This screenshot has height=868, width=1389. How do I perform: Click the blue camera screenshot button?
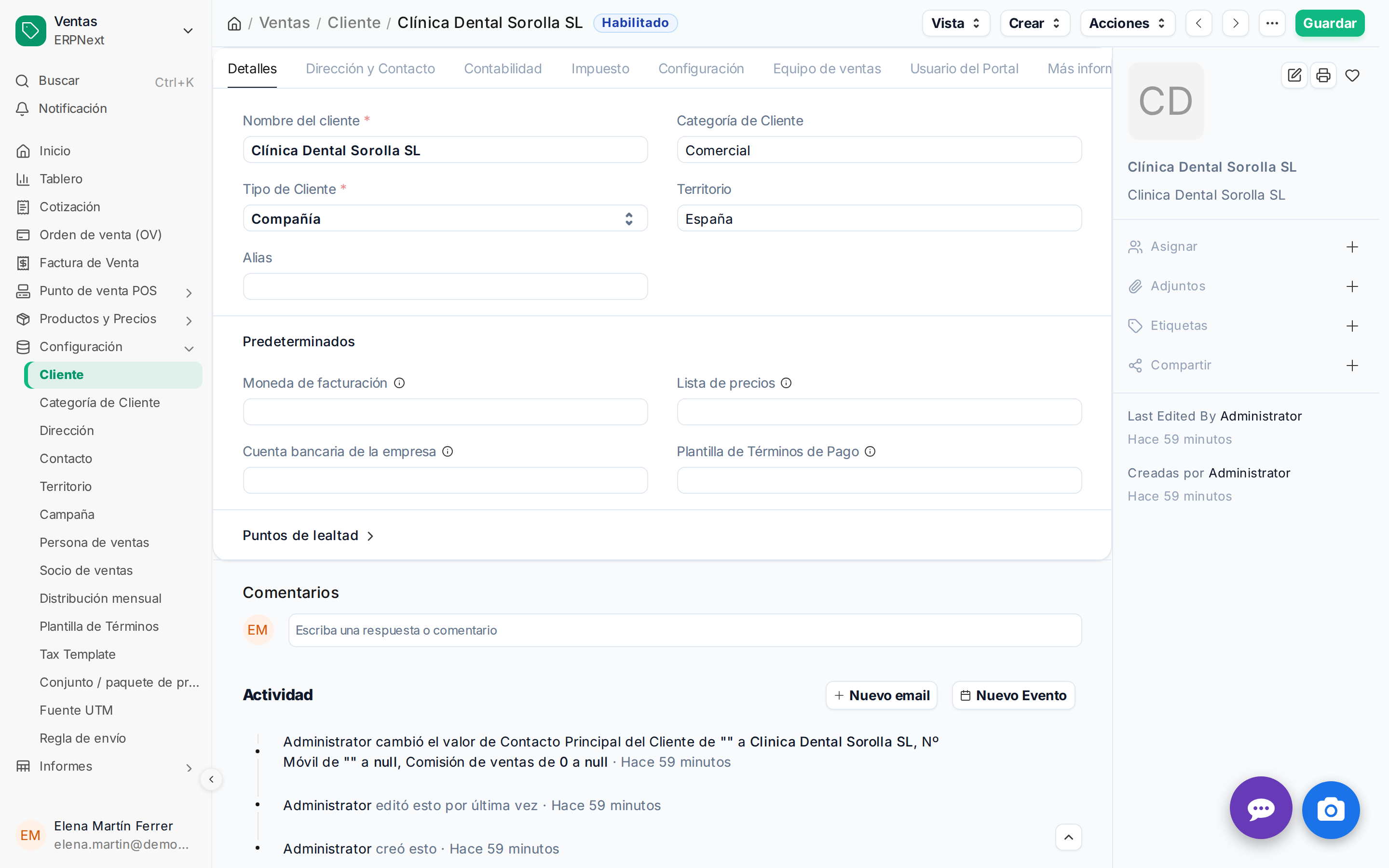[x=1331, y=810]
